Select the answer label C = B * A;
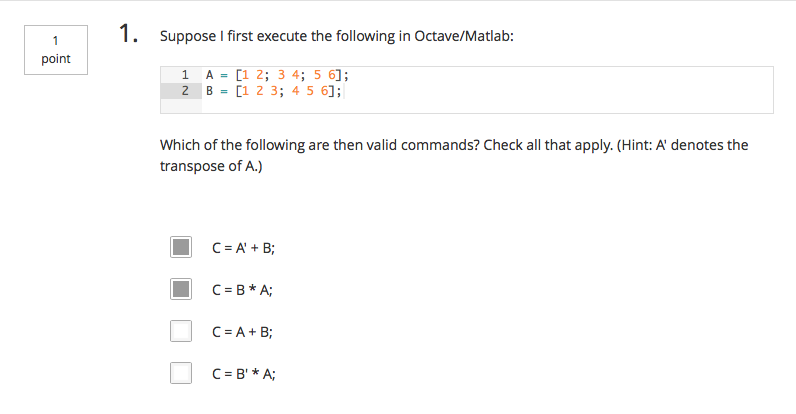 point(242,290)
